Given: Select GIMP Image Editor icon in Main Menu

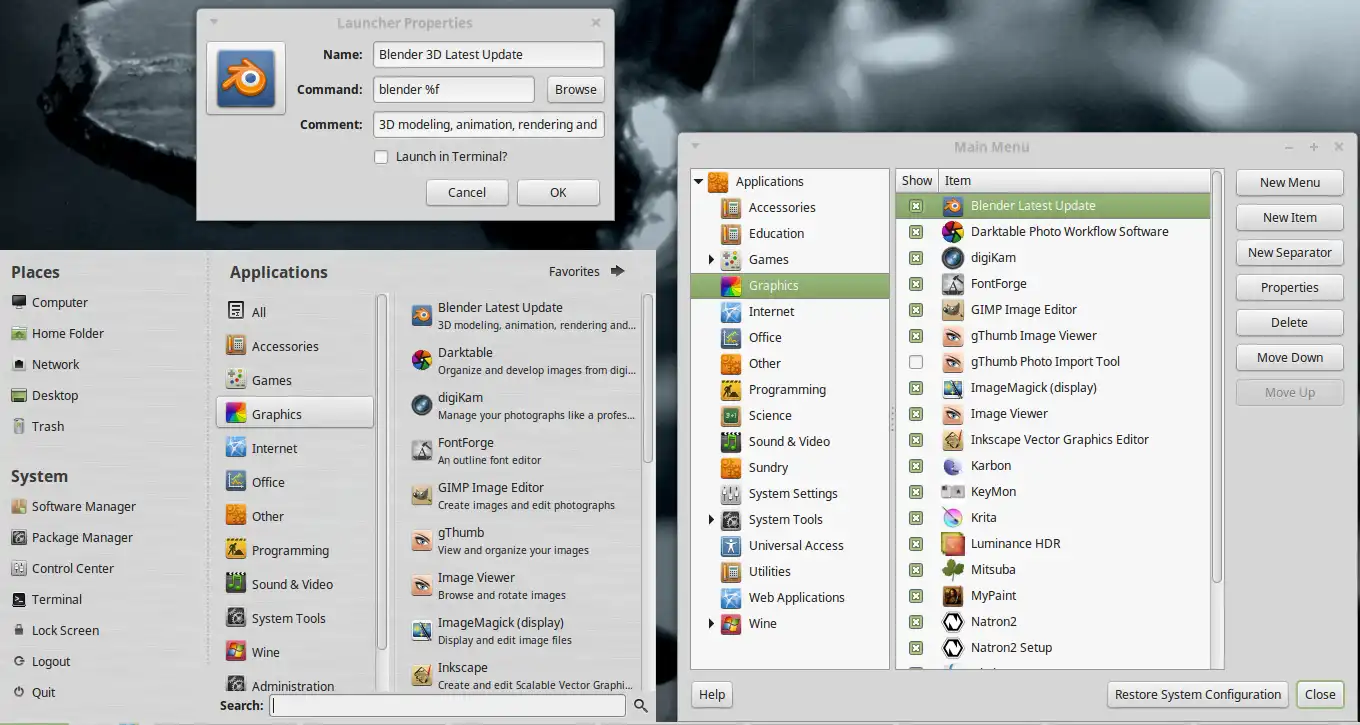Looking at the screenshot, I should (953, 310).
